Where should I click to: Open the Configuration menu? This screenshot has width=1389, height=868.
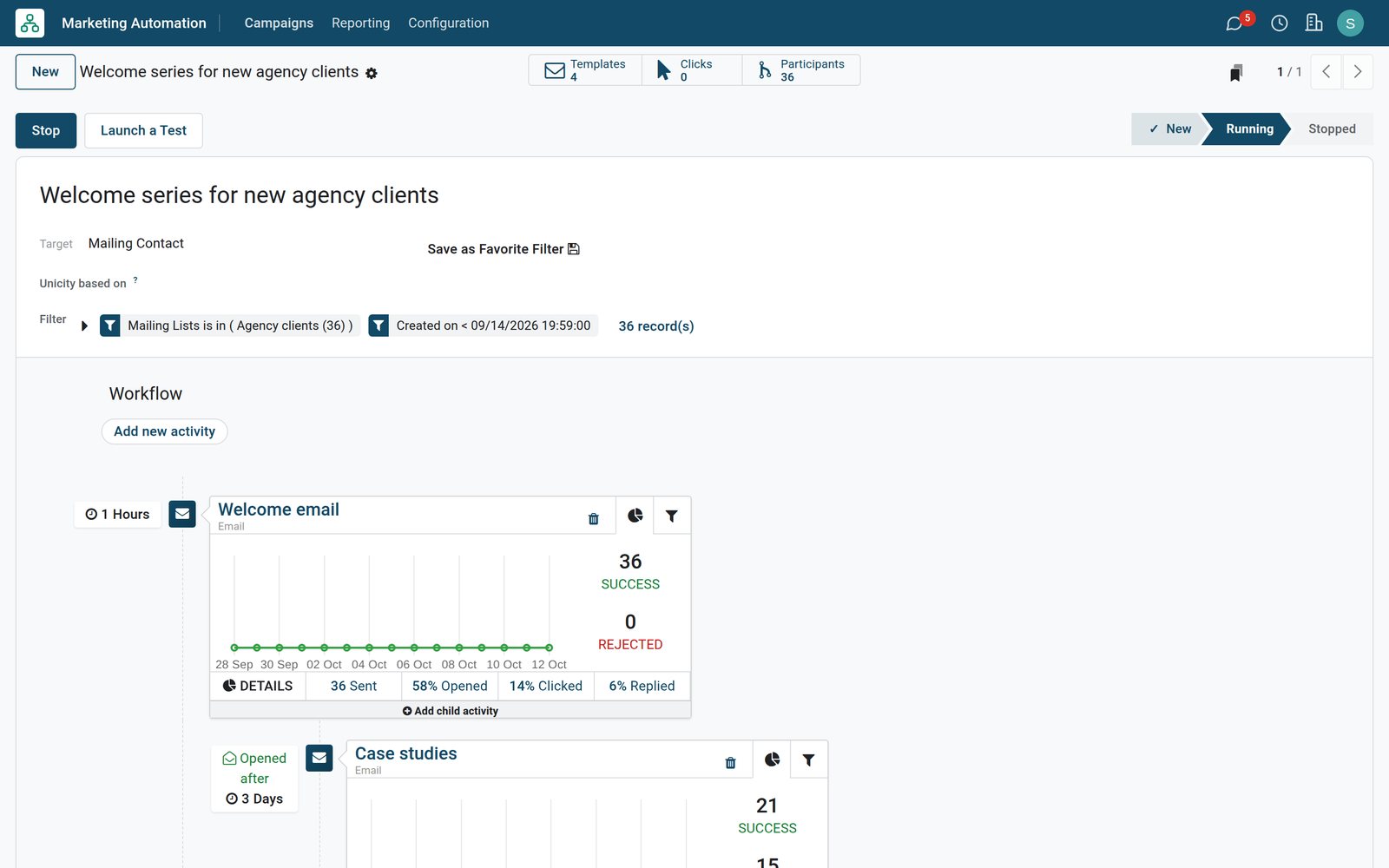pos(448,23)
